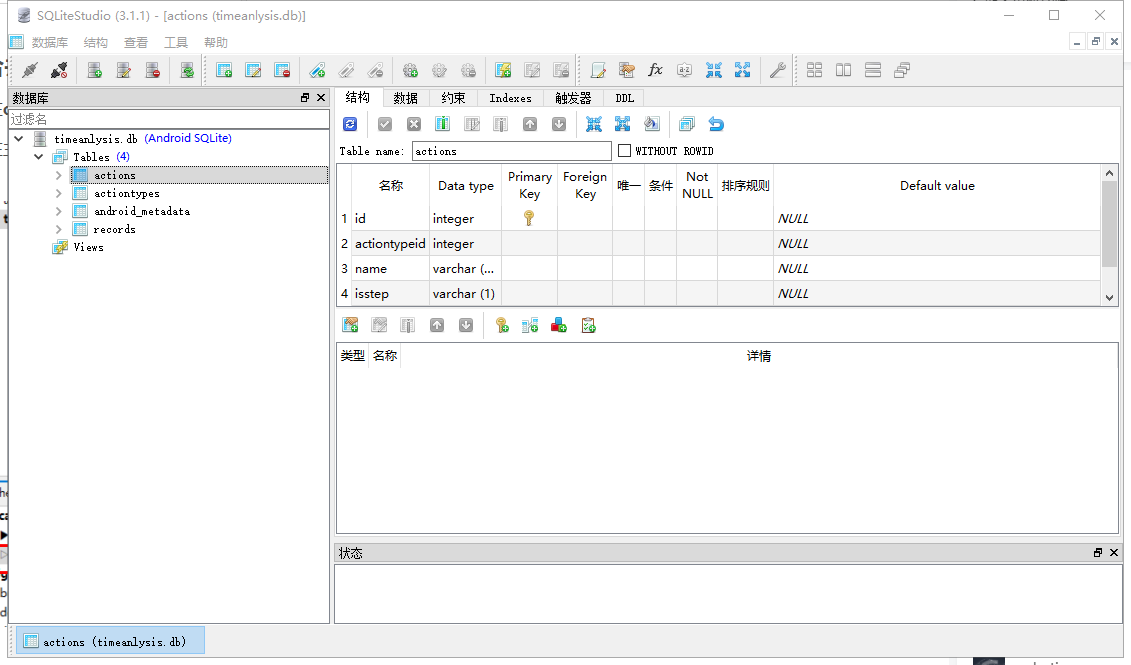The height and width of the screenshot is (665, 1131).
Task: Click the refresh database schema icon
Action: point(187,70)
